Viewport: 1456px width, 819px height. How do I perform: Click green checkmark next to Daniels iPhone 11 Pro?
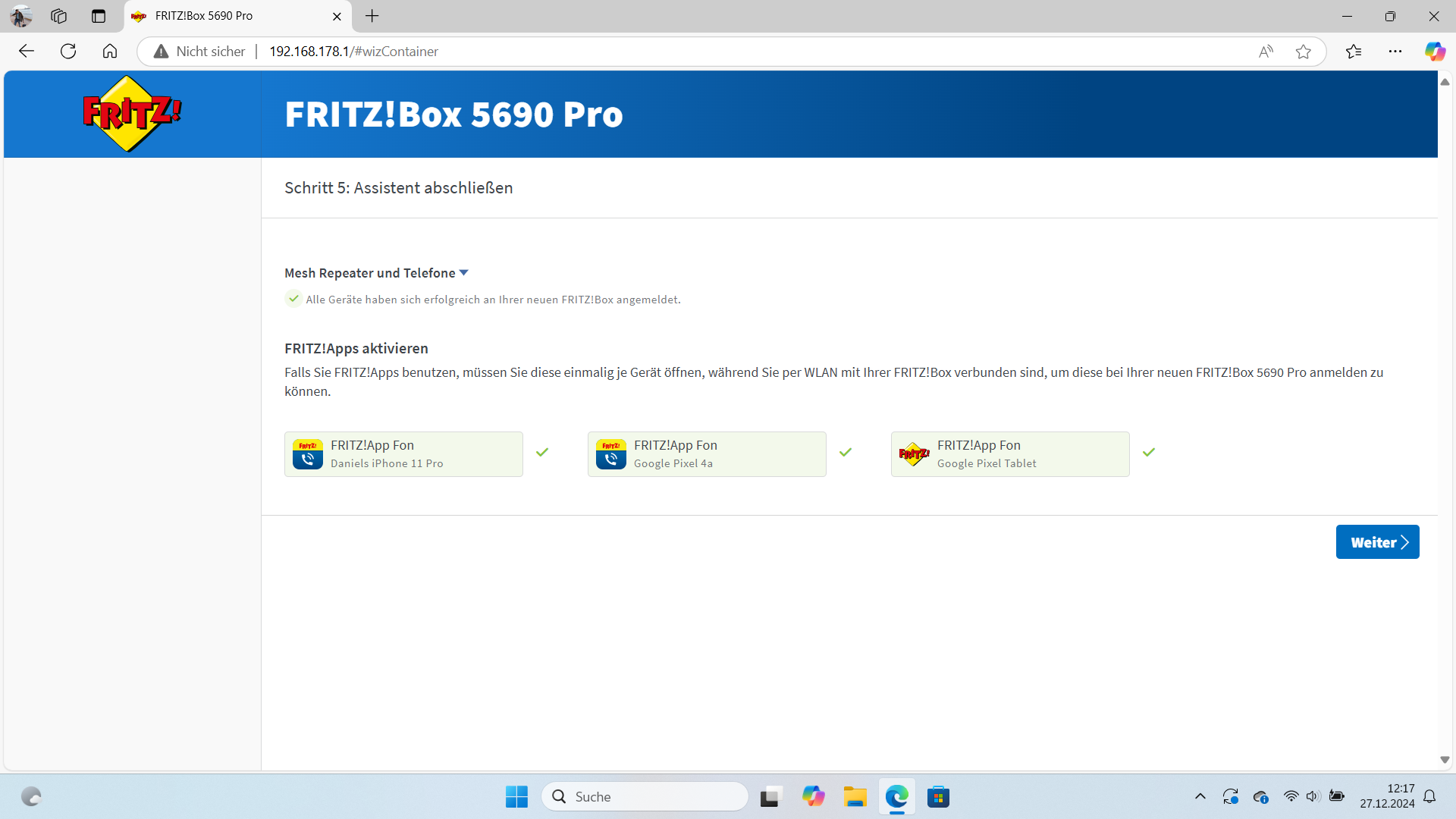point(542,452)
